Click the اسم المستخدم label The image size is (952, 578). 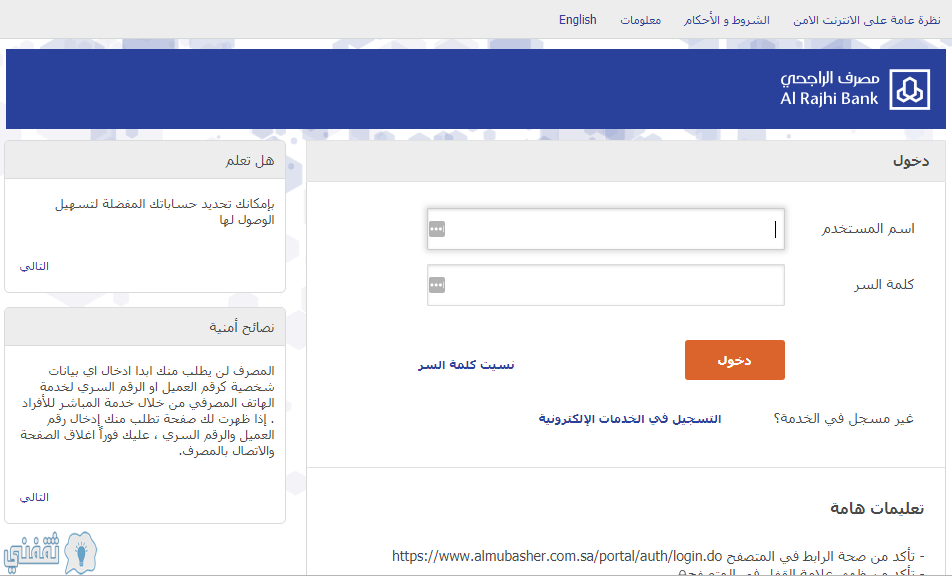(x=868, y=229)
